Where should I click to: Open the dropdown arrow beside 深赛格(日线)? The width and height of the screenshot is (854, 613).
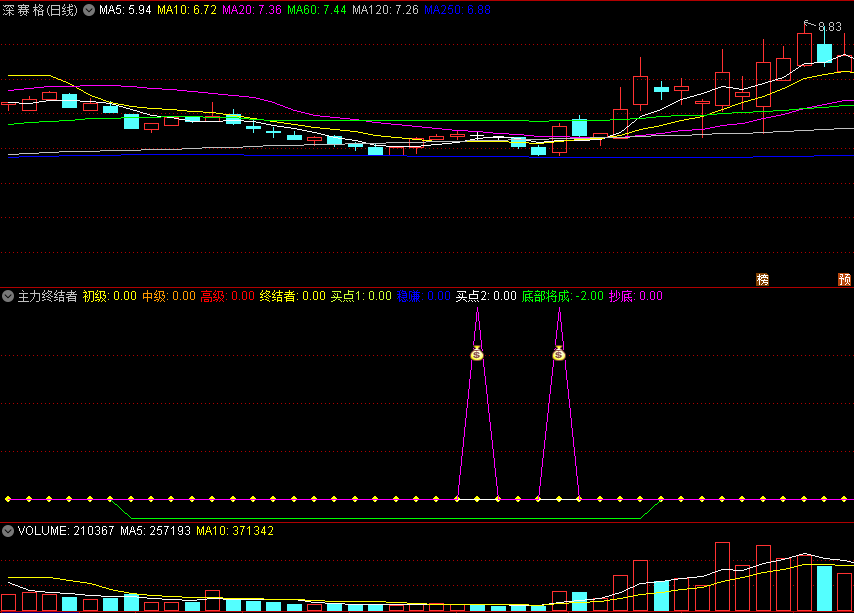[89, 10]
